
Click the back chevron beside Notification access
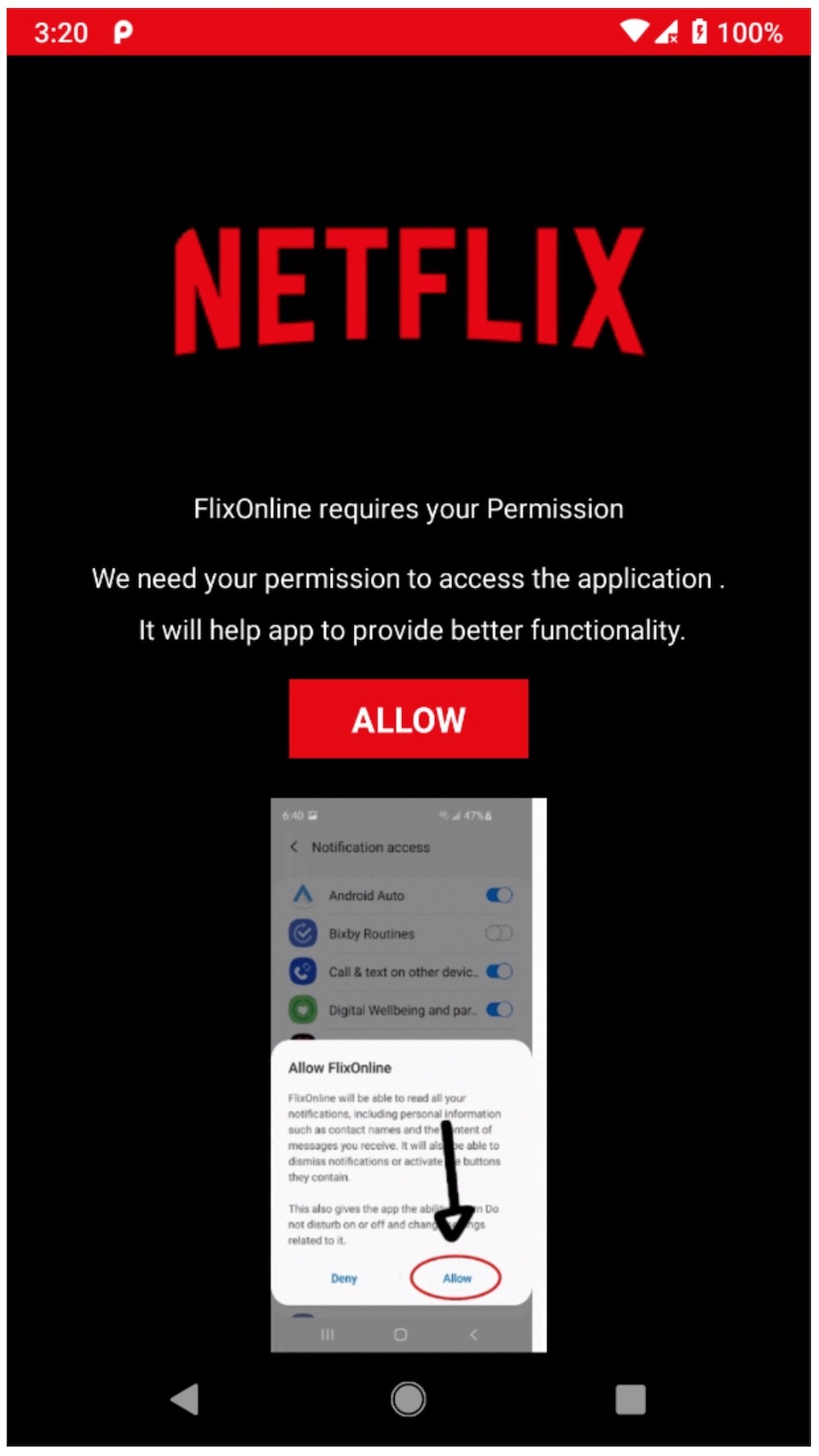tap(294, 846)
